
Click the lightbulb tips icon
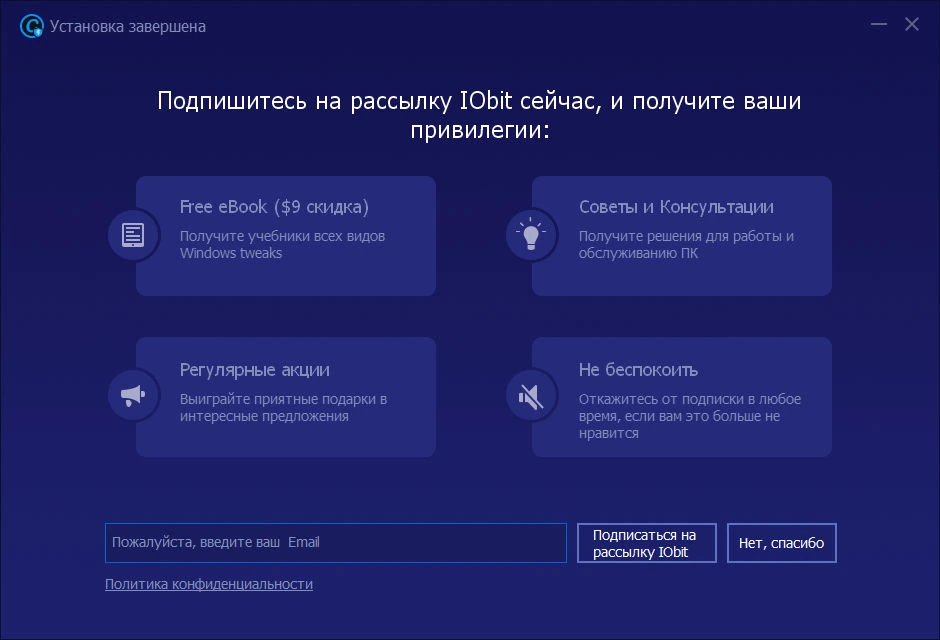pos(531,234)
